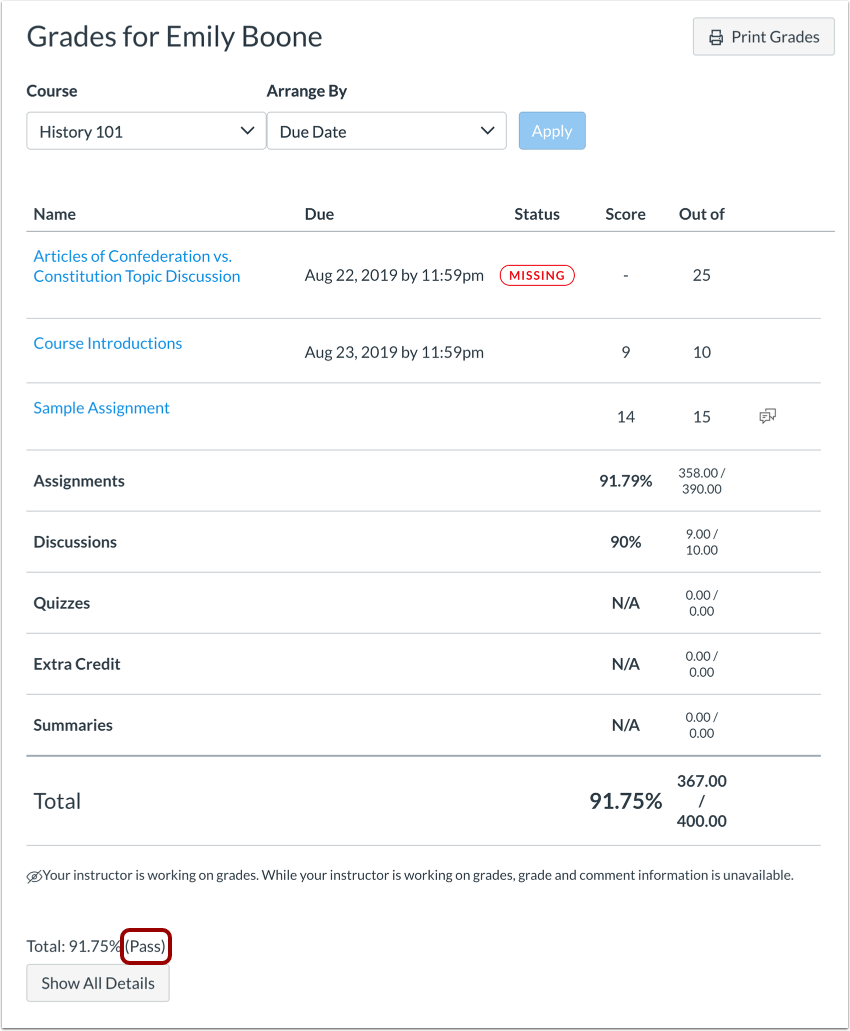Click the MISSING status badge
Screen dimensions: 850x1031
pos(537,275)
